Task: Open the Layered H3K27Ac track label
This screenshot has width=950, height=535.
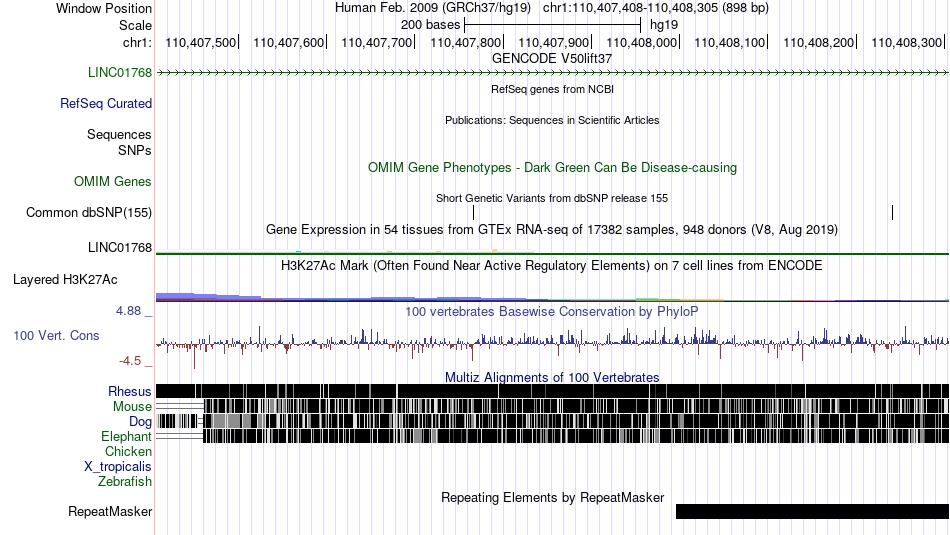Action: pos(65,280)
